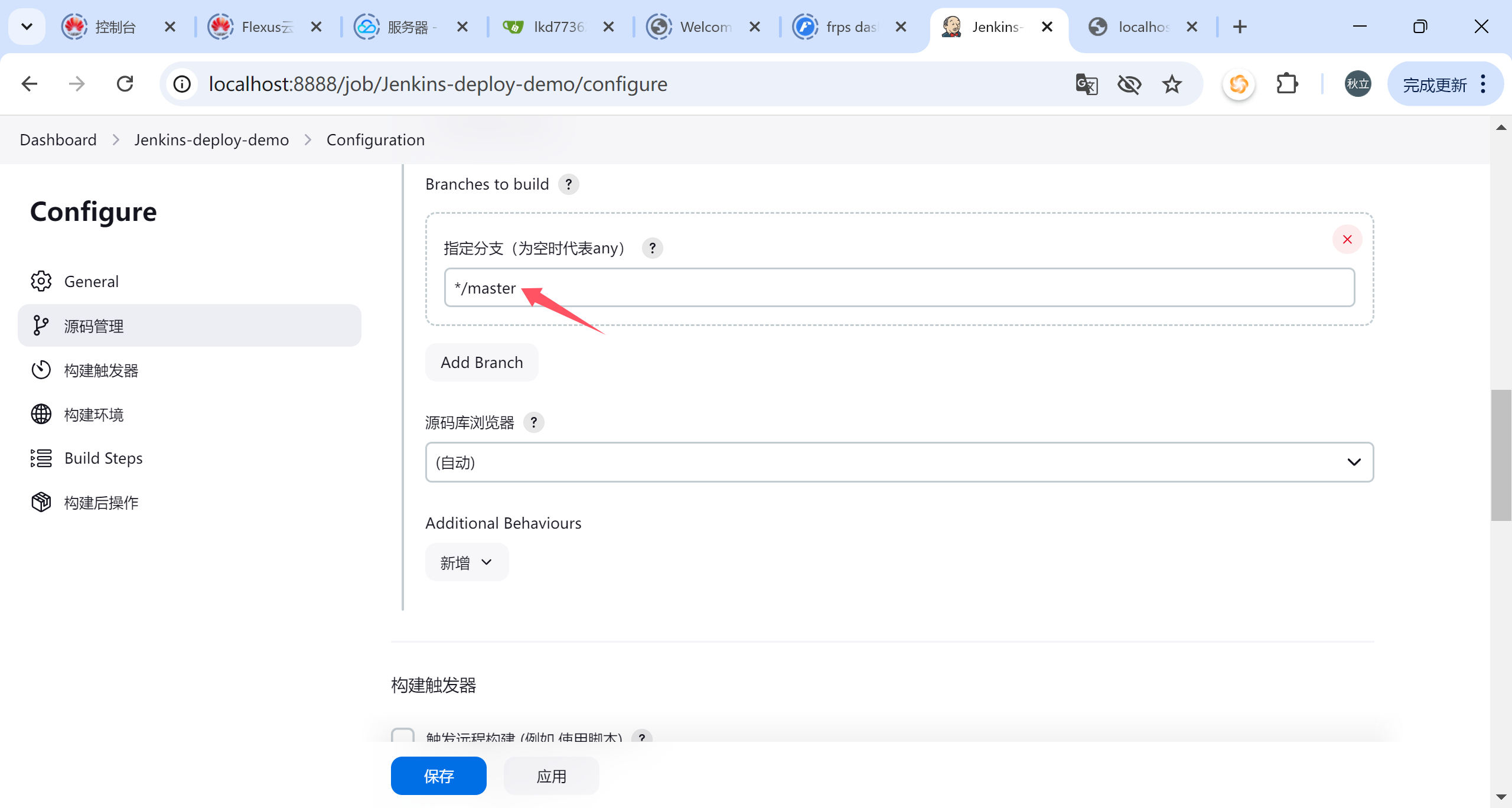Viewport: 1512px width, 808px height.
Task: Expand the 源码库浏览器 dropdown
Action: pos(899,462)
